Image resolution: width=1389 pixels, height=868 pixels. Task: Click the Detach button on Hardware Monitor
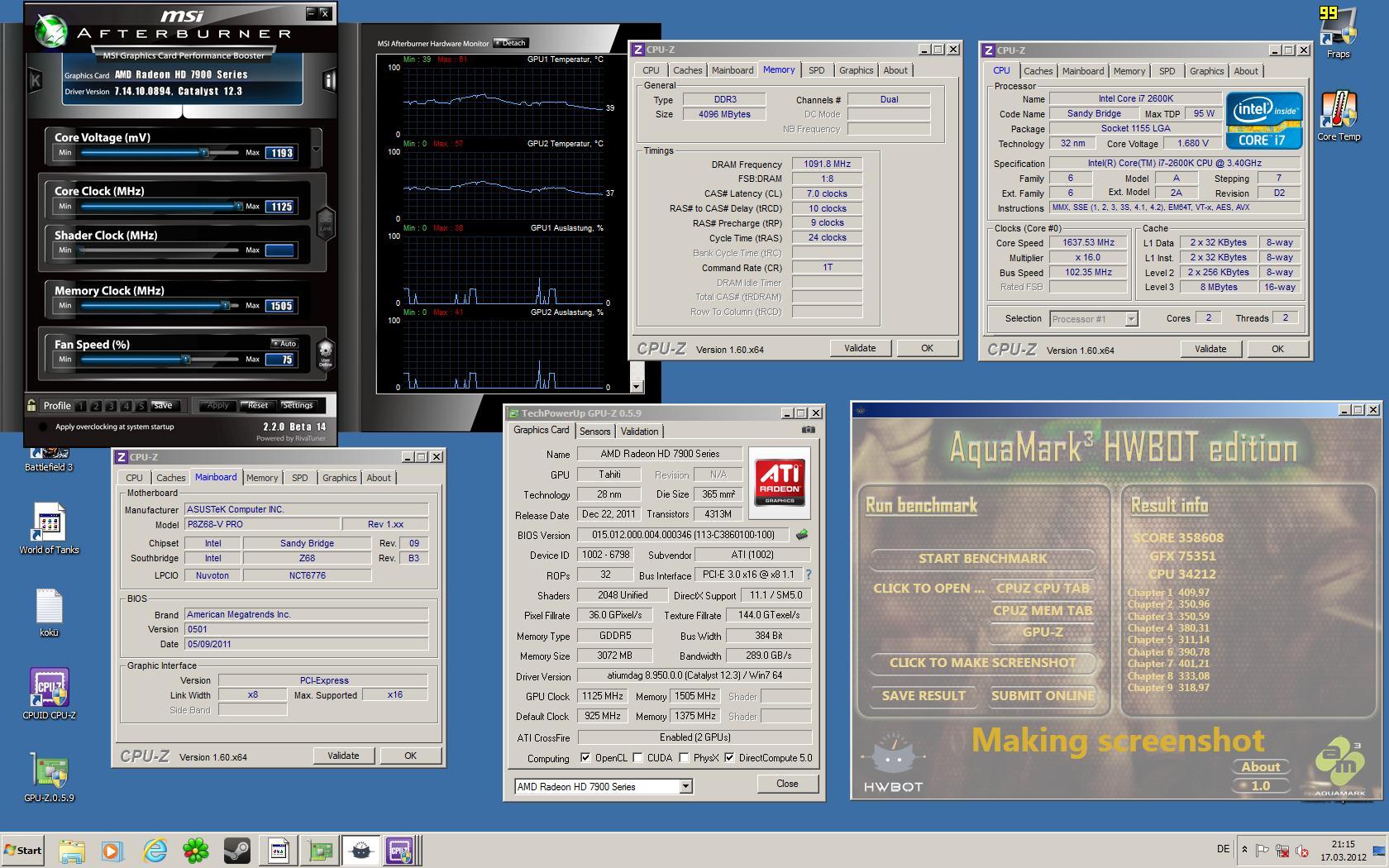click(x=510, y=43)
